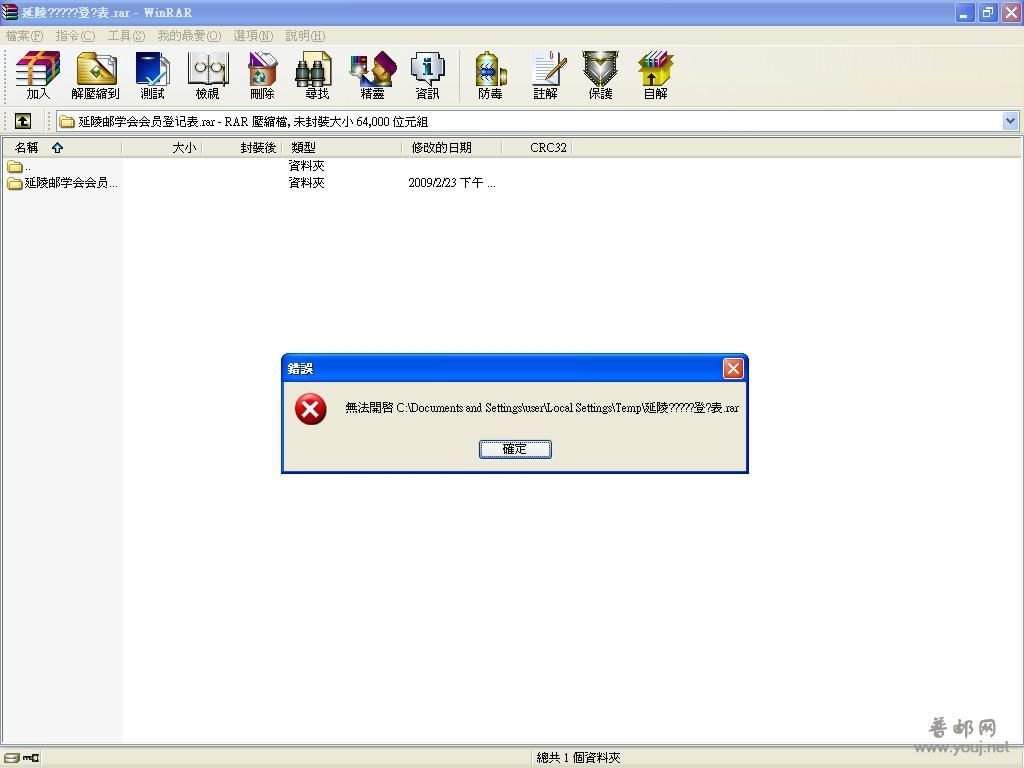
Task: Confirm error with 確定 button
Action: click(515, 449)
